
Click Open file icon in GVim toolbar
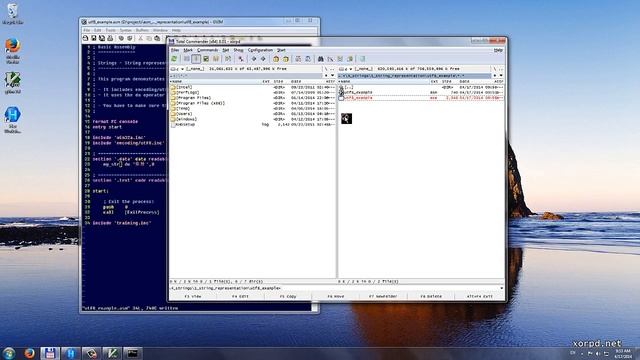pos(85,38)
